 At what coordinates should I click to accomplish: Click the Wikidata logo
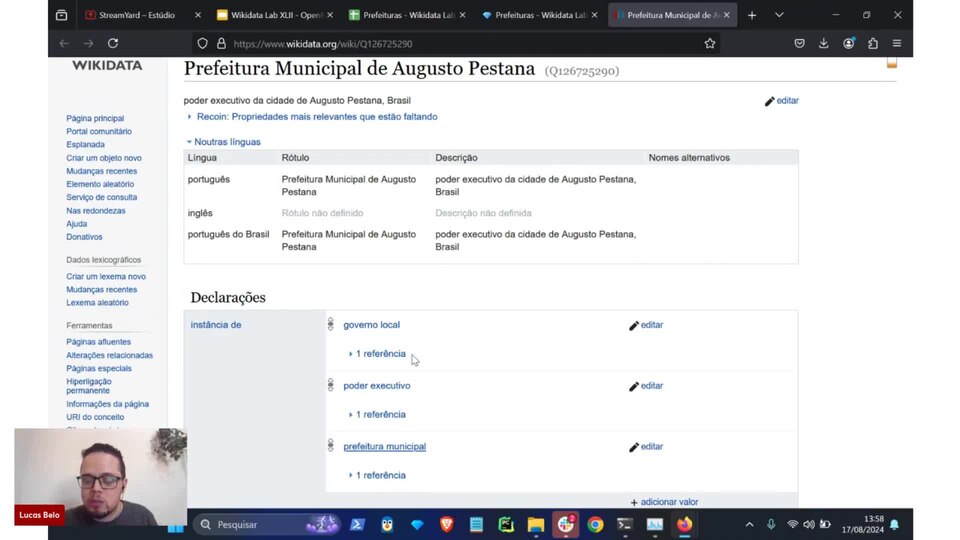107,66
